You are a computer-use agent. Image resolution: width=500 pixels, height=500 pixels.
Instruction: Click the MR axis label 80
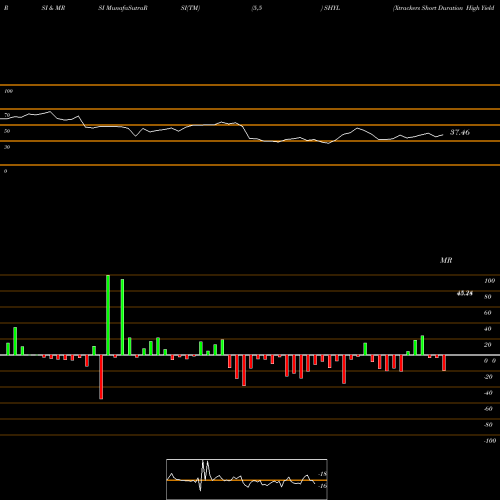point(488,297)
